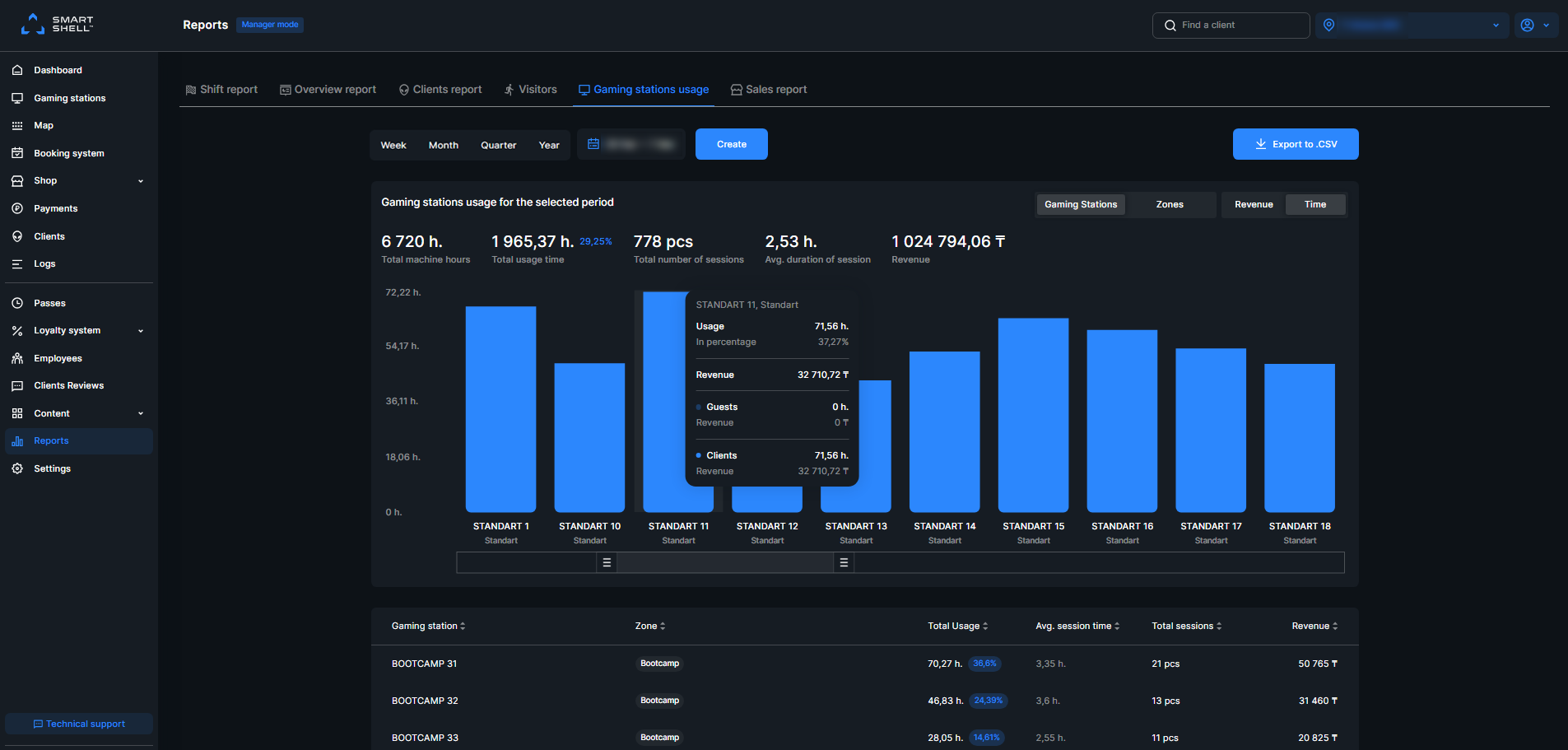Viewport: 1568px width, 750px height.
Task: Select the Map icon in the sidebar
Action: point(17,125)
